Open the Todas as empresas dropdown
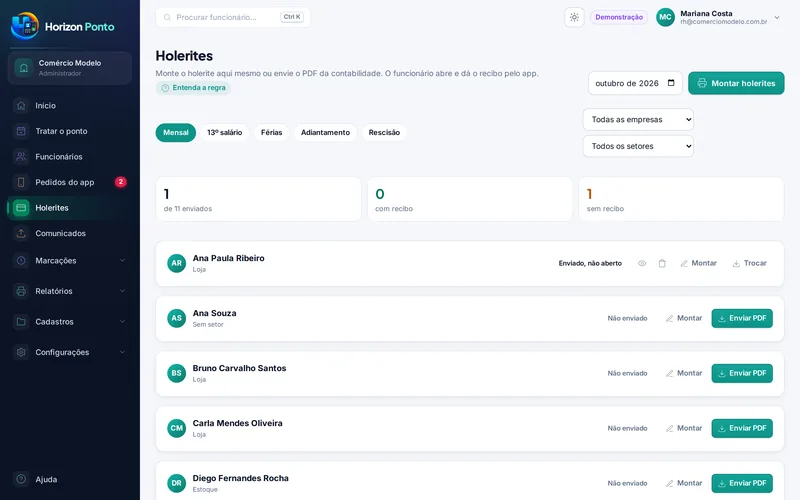 [x=638, y=119]
